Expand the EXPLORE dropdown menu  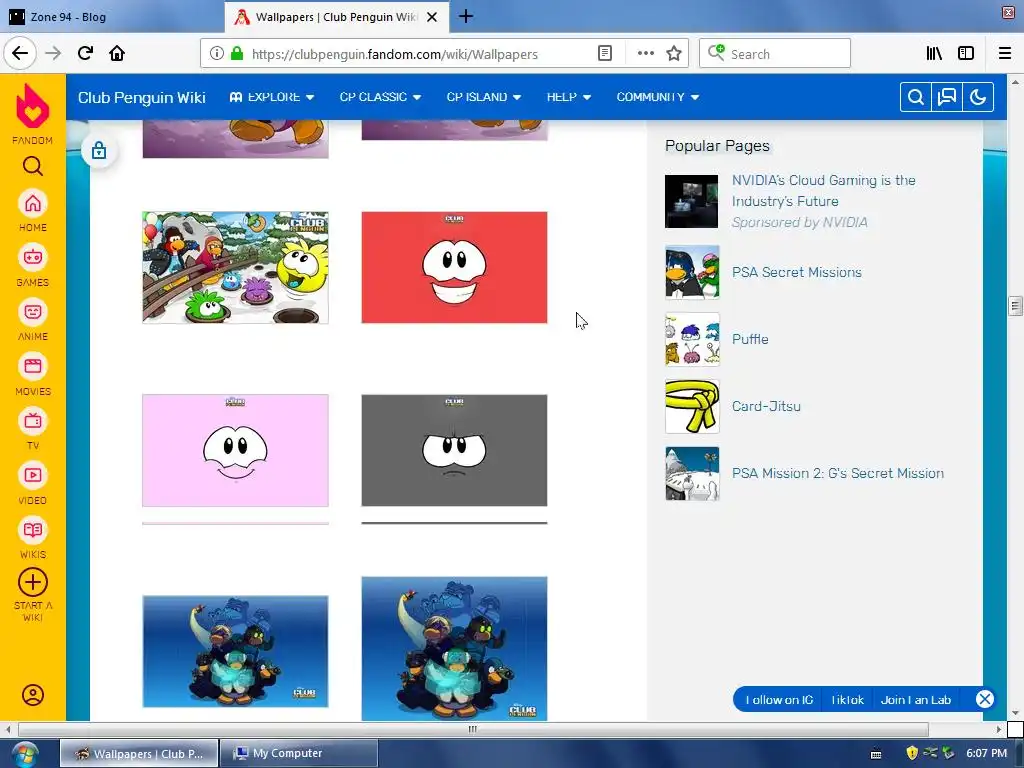click(272, 97)
